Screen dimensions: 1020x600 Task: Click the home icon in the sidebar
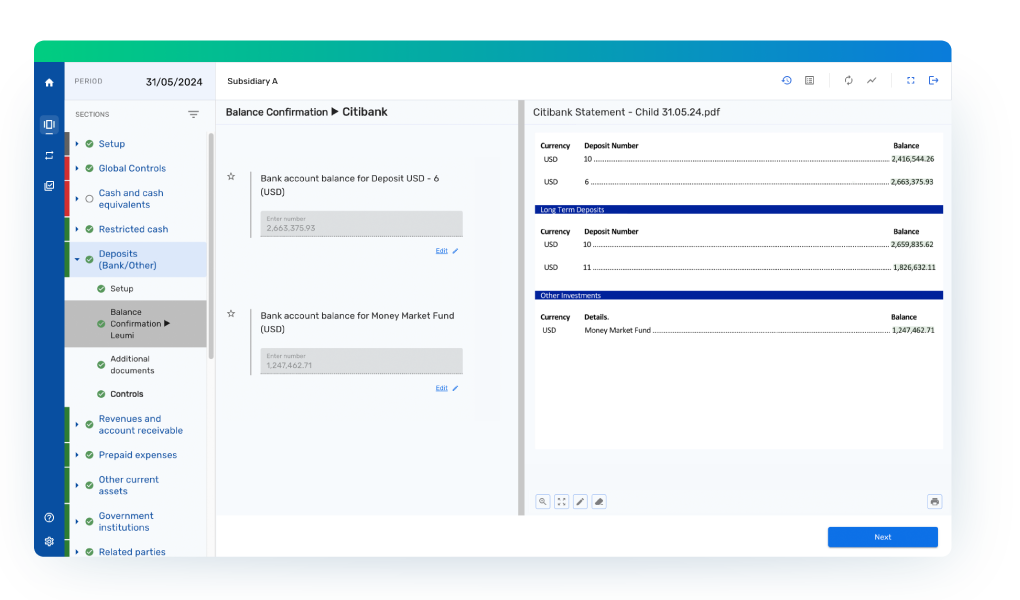point(49,82)
